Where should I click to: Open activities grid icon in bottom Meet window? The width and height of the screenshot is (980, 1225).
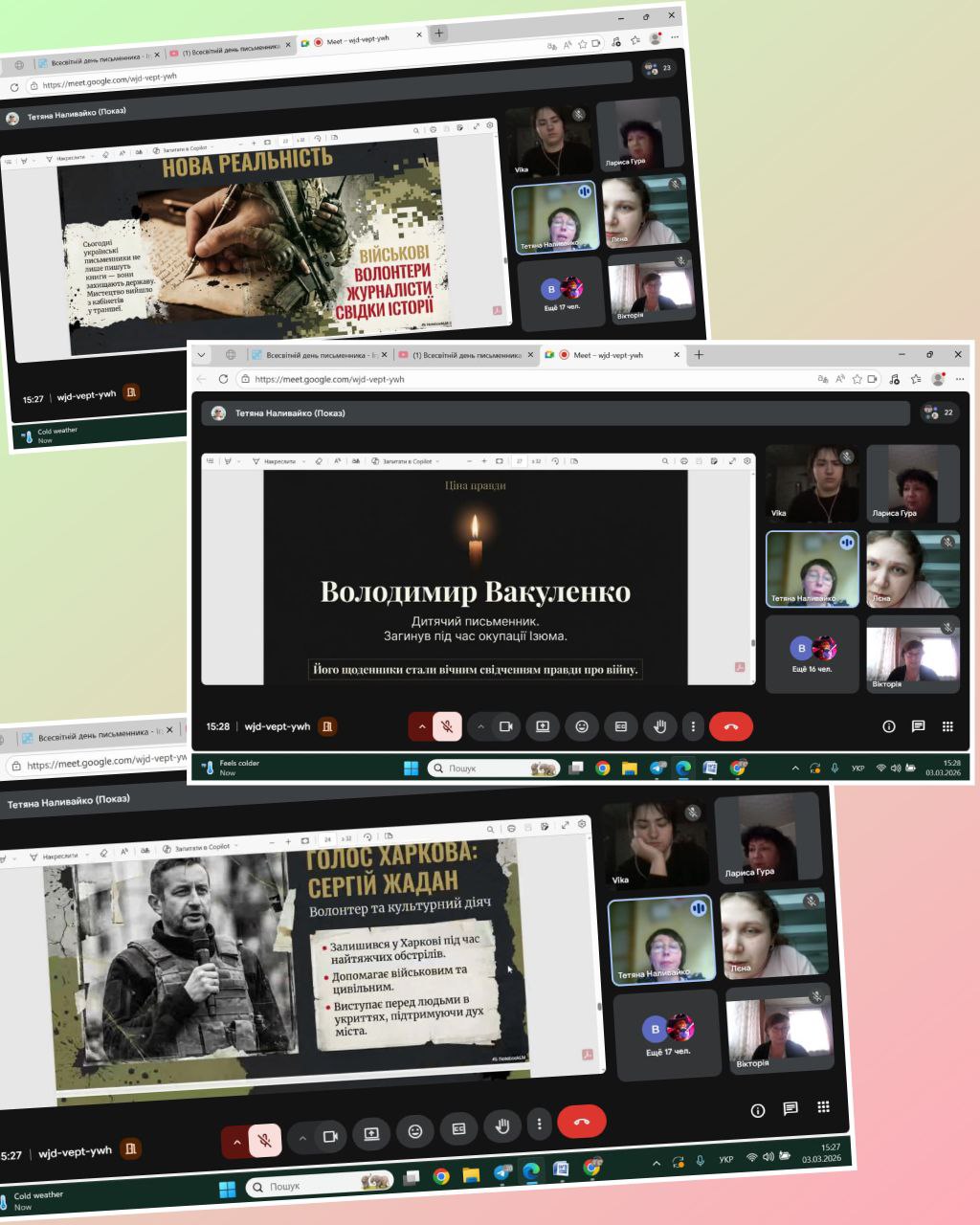(823, 1107)
